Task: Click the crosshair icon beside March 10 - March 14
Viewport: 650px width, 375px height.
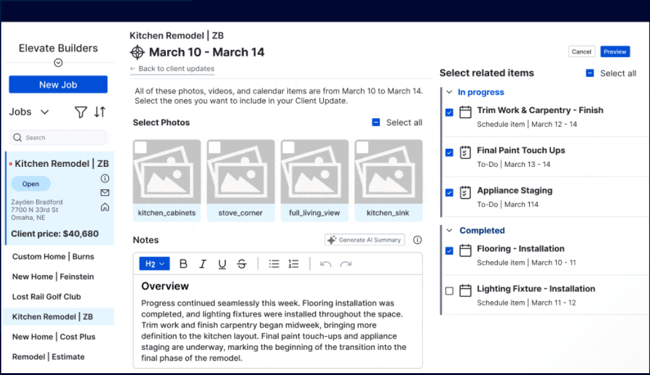Action: pos(137,53)
